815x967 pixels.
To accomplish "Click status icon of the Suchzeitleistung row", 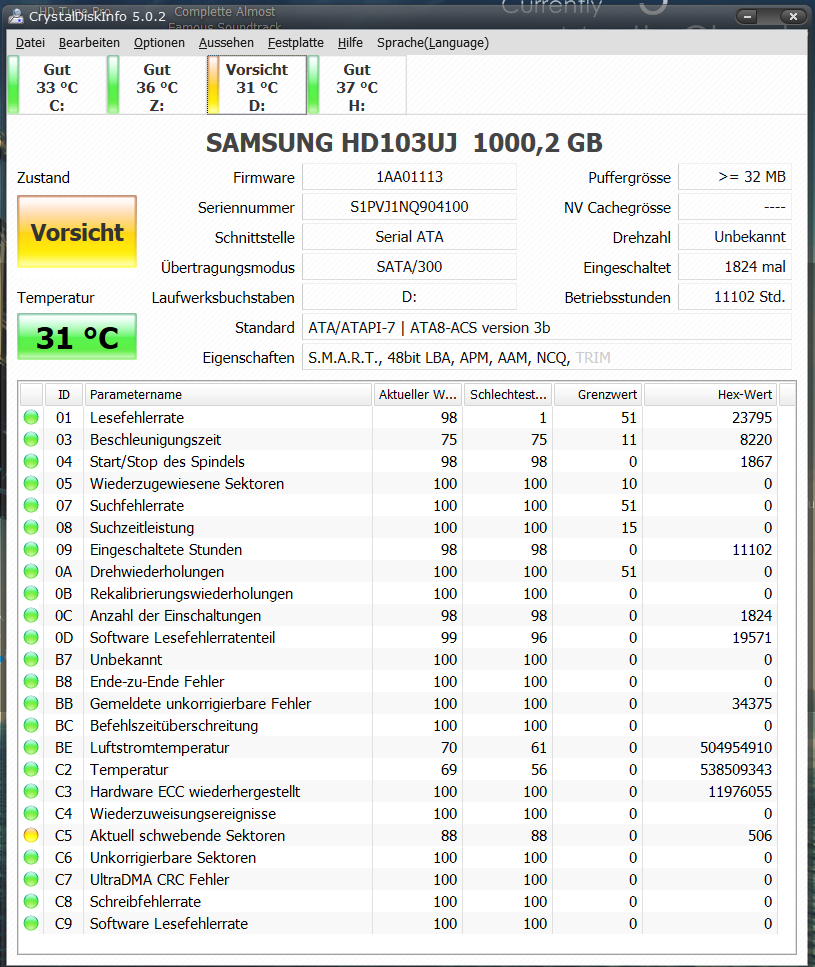I will pos(31,528).
